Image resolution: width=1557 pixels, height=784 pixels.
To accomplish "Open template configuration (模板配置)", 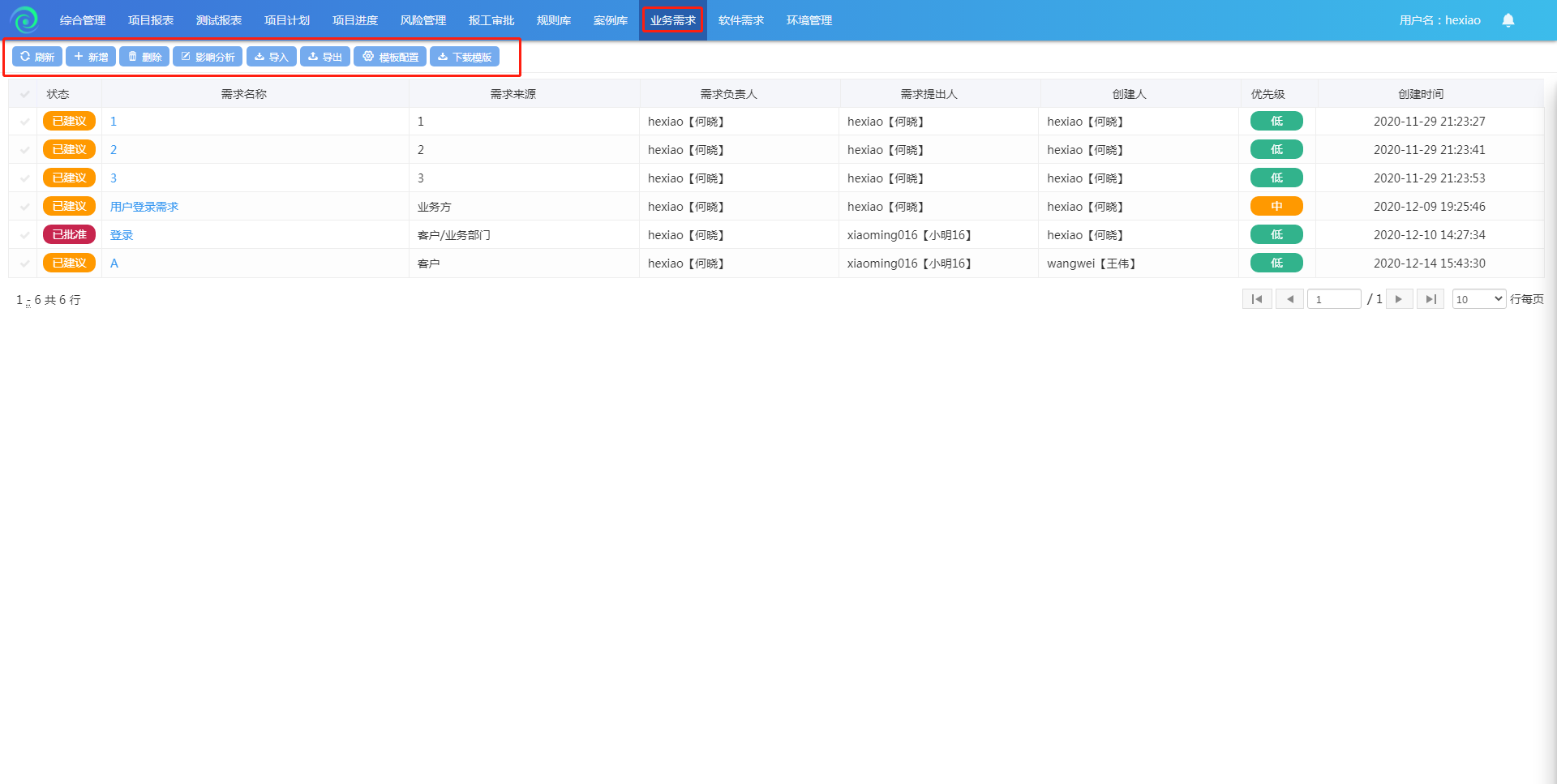I will coord(390,57).
